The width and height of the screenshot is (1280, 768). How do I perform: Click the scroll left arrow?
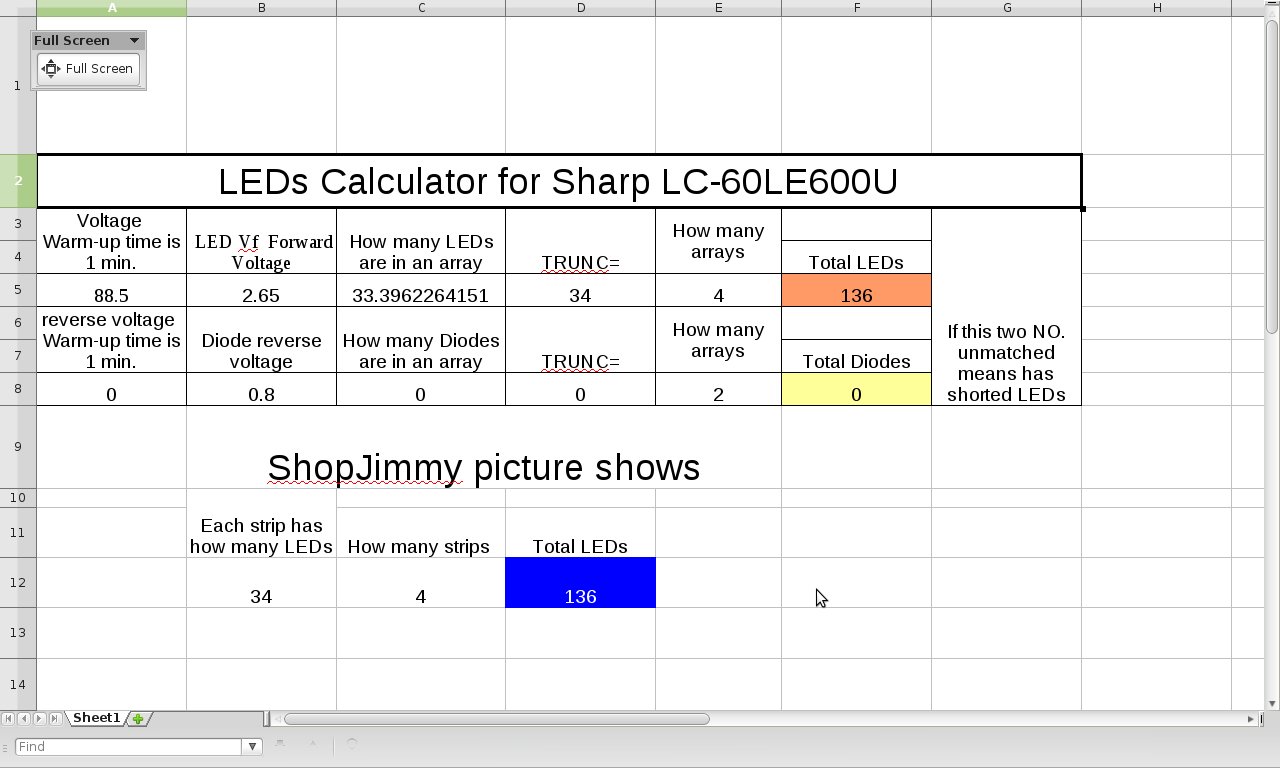pos(277,719)
